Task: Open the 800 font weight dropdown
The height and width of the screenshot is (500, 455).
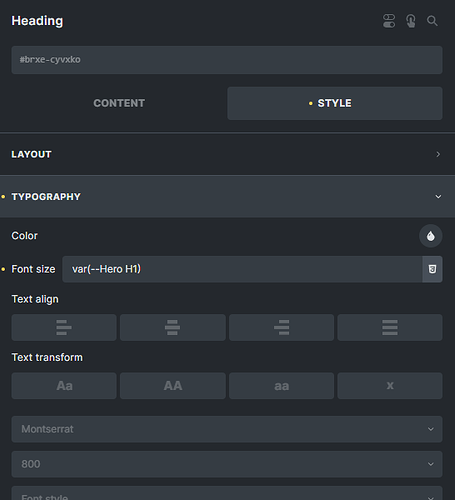Action: point(227,464)
